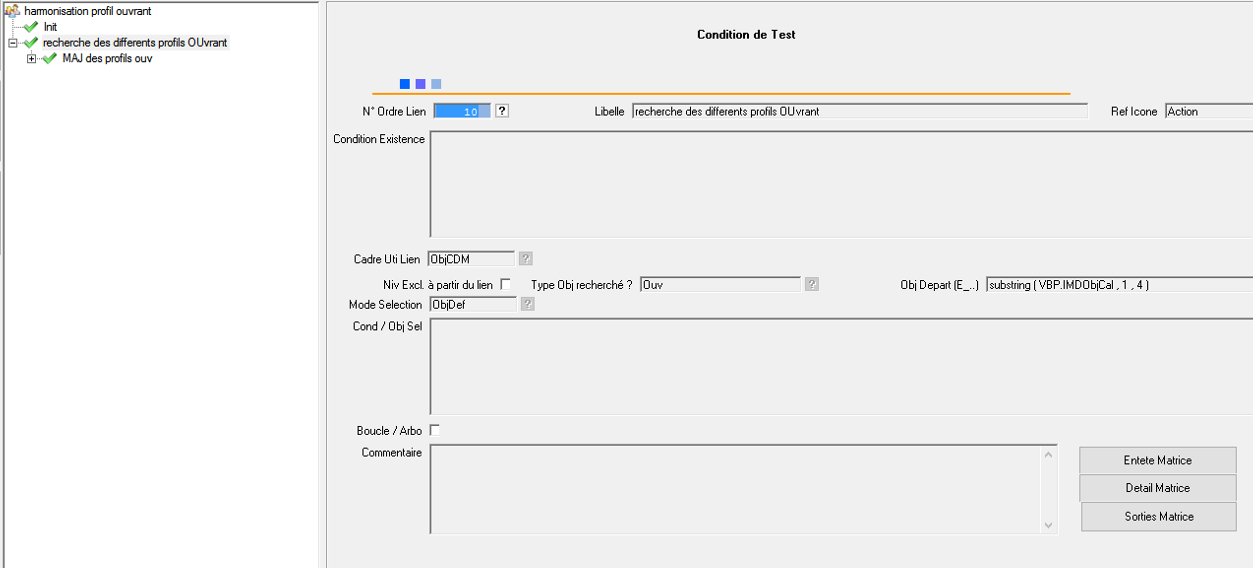Click the checkmark icon of MAJ des profils ouv
Viewport: 1253px width, 568px height.
pyautogui.click(x=50, y=59)
